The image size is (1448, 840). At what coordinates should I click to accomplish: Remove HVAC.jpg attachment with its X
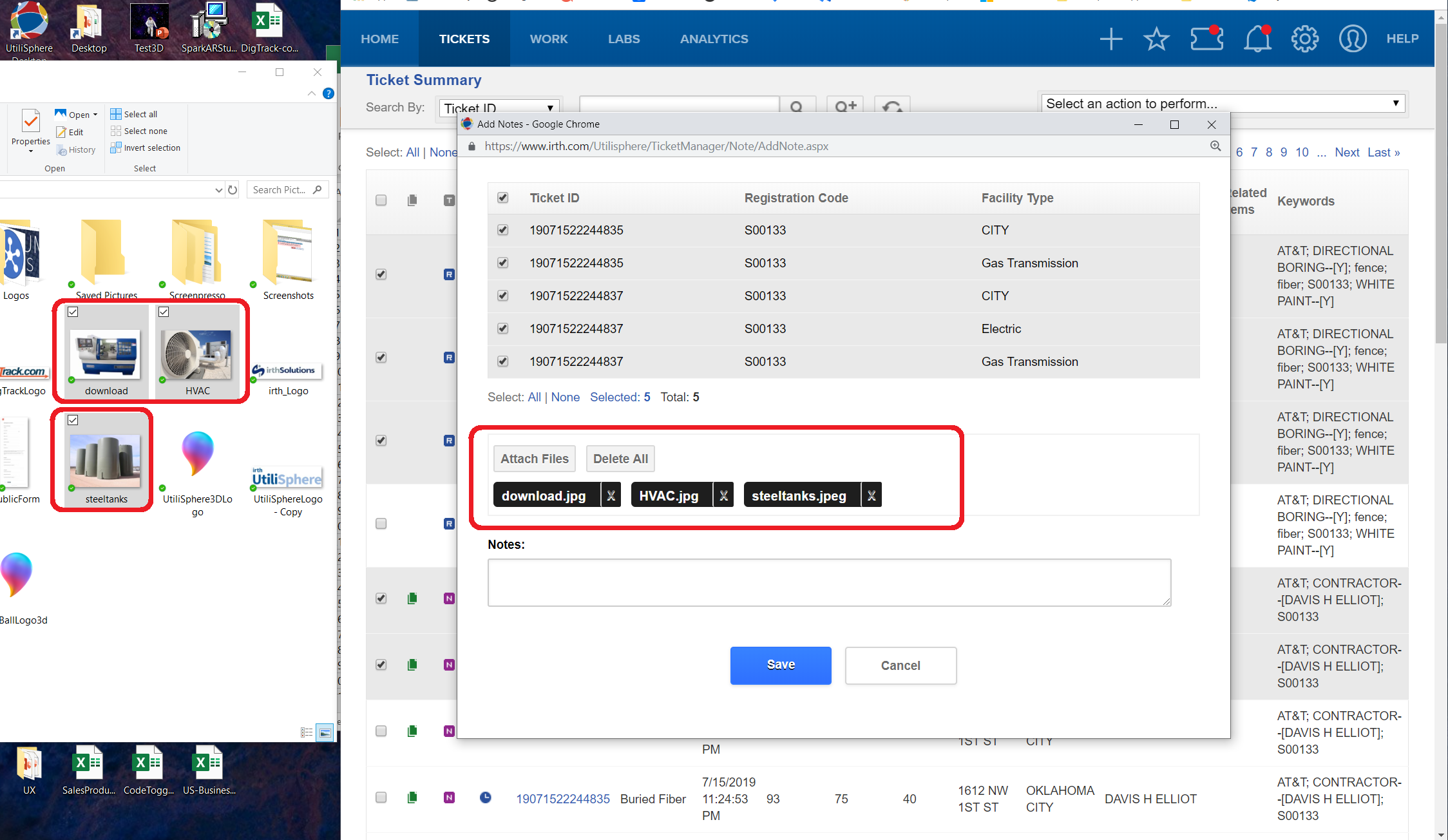coord(723,495)
